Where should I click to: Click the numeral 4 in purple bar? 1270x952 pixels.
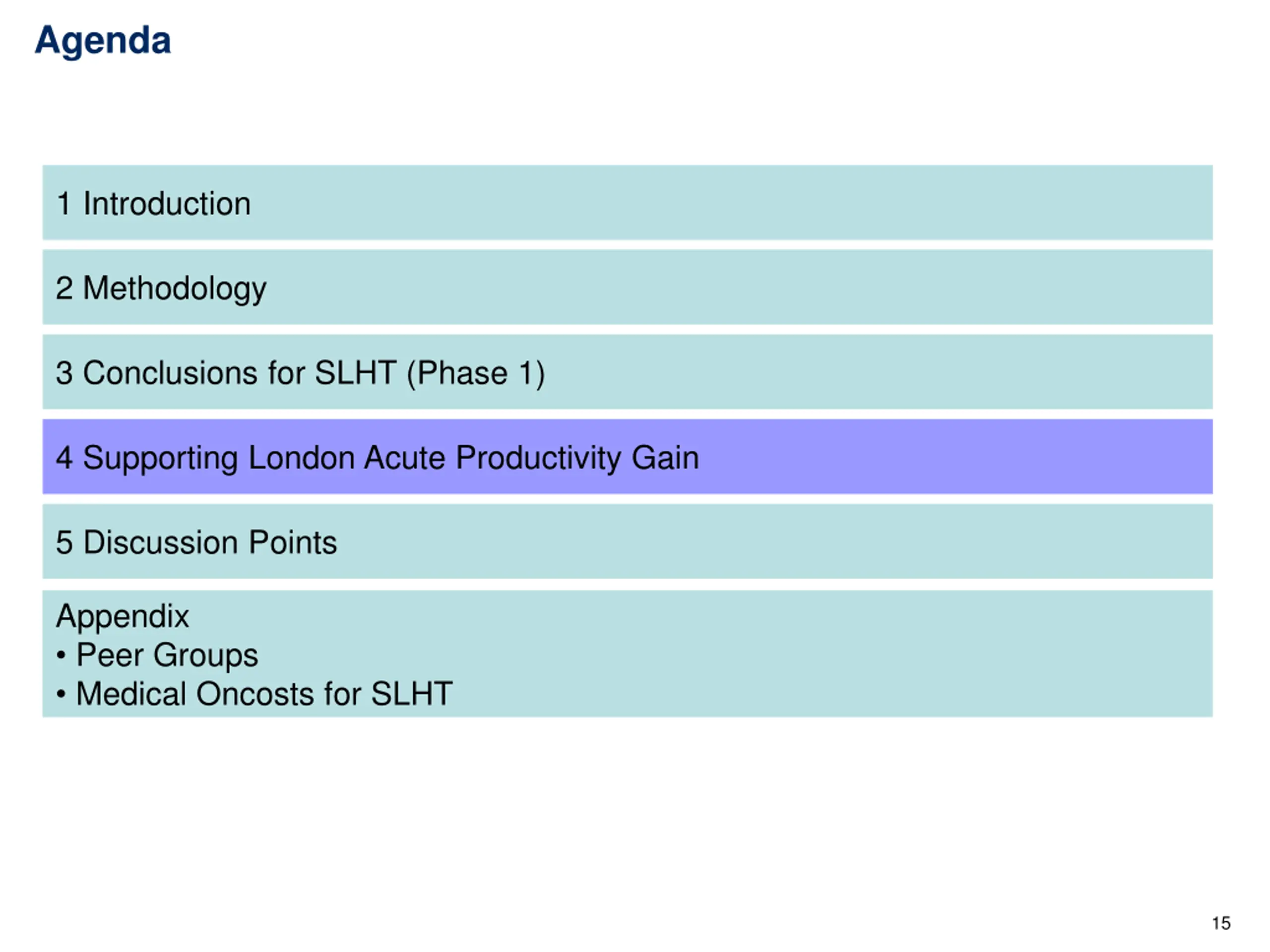click(64, 458)
